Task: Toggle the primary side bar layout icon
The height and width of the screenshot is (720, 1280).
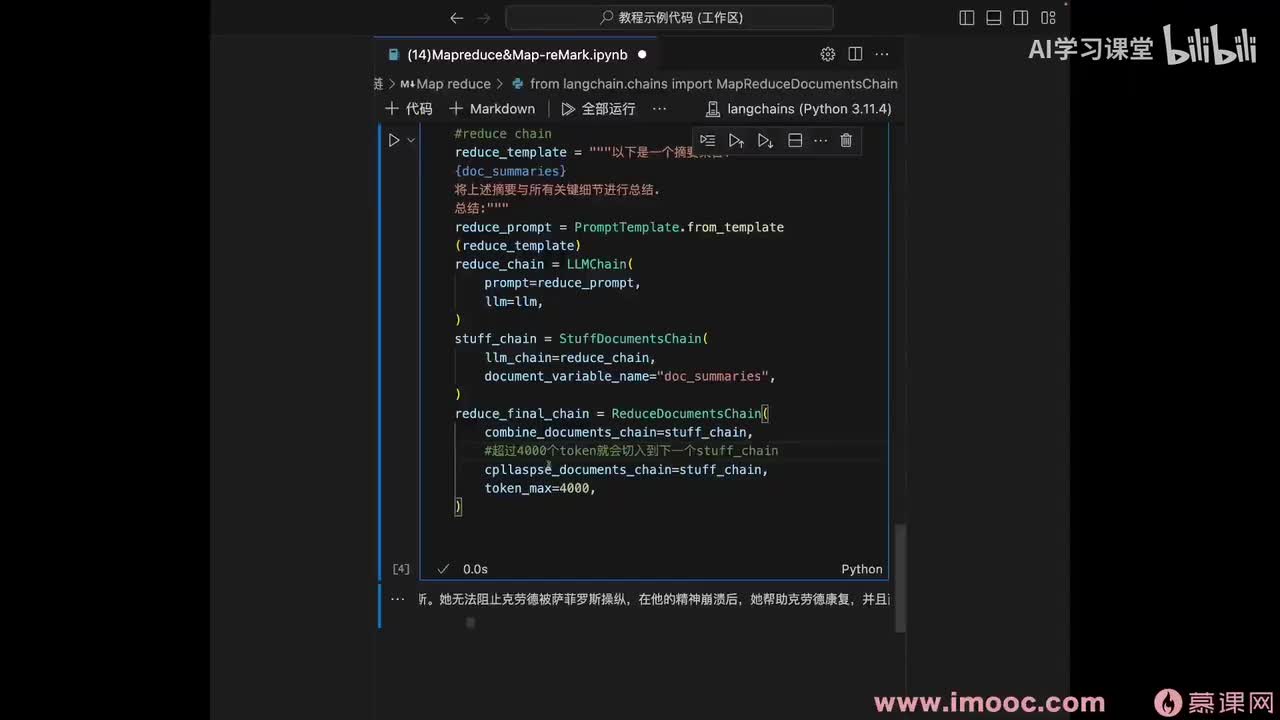Action: pos(967,18)
